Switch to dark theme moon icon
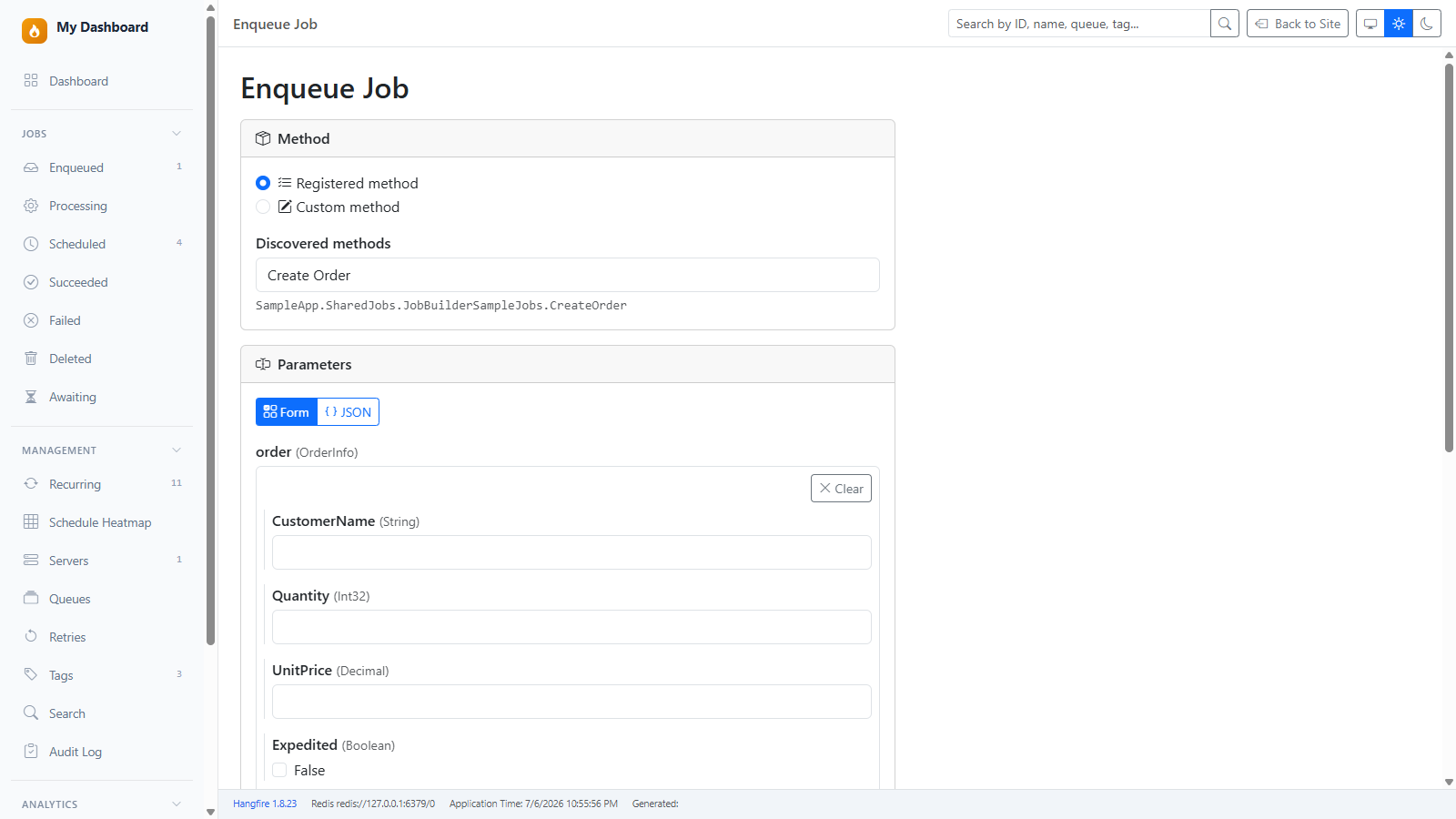Image resolution: width=1456 pixels, height=819 pixels. (x=1427, y=24)
